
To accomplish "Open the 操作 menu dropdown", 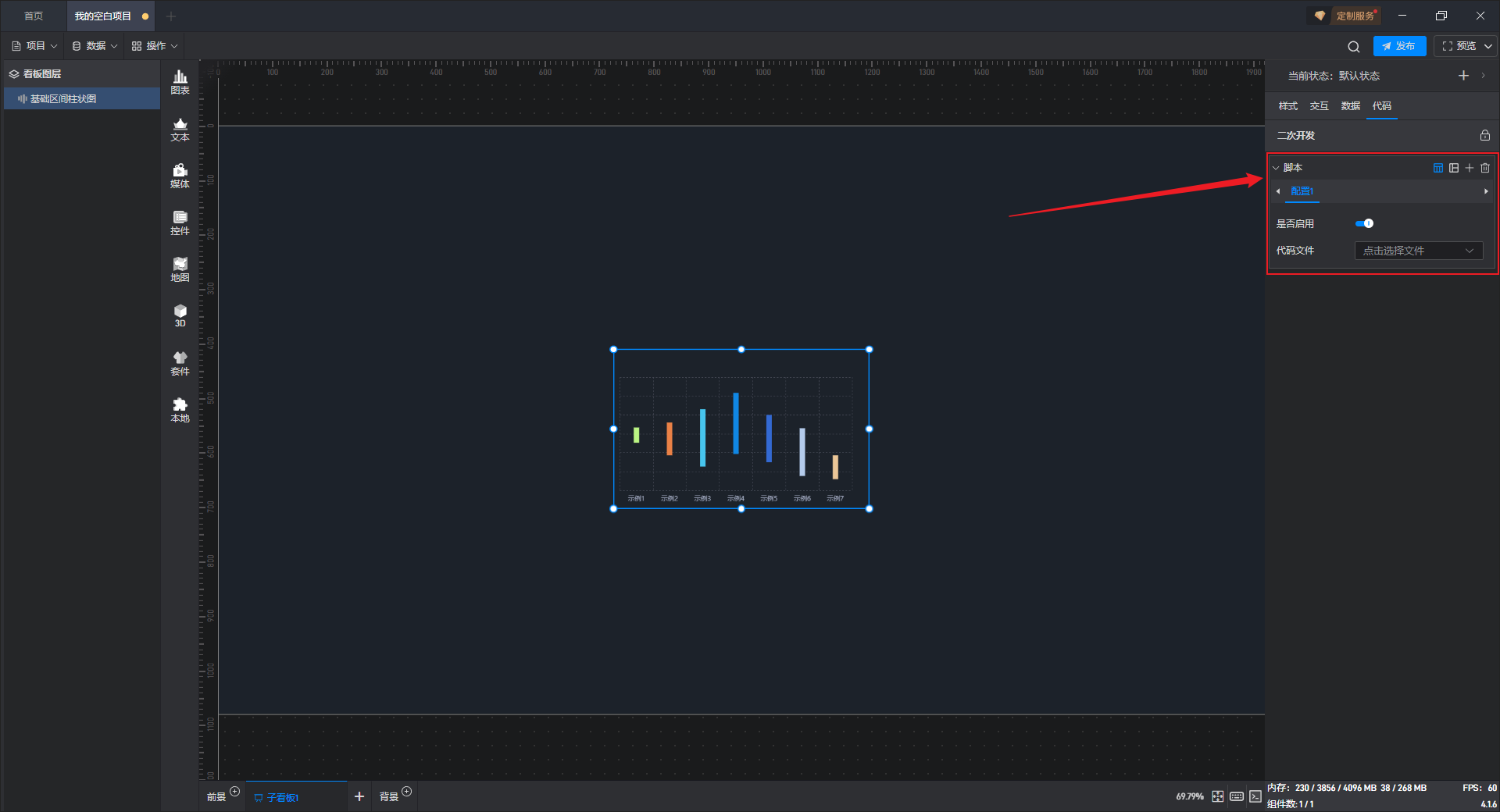I will pos(155,46).
